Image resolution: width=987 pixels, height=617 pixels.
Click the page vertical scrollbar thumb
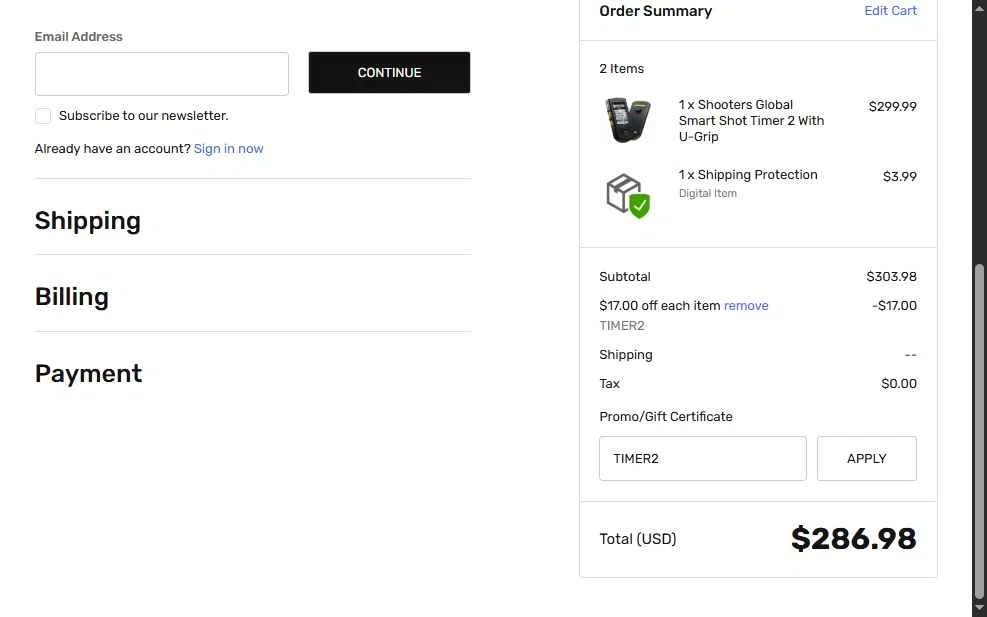979,431
